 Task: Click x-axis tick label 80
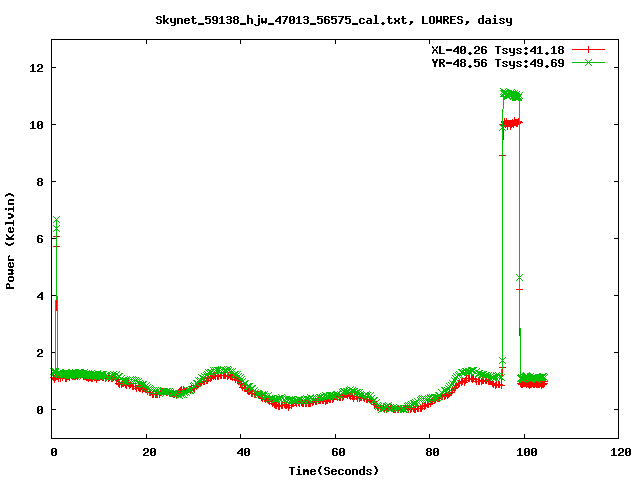coord(432,452)
